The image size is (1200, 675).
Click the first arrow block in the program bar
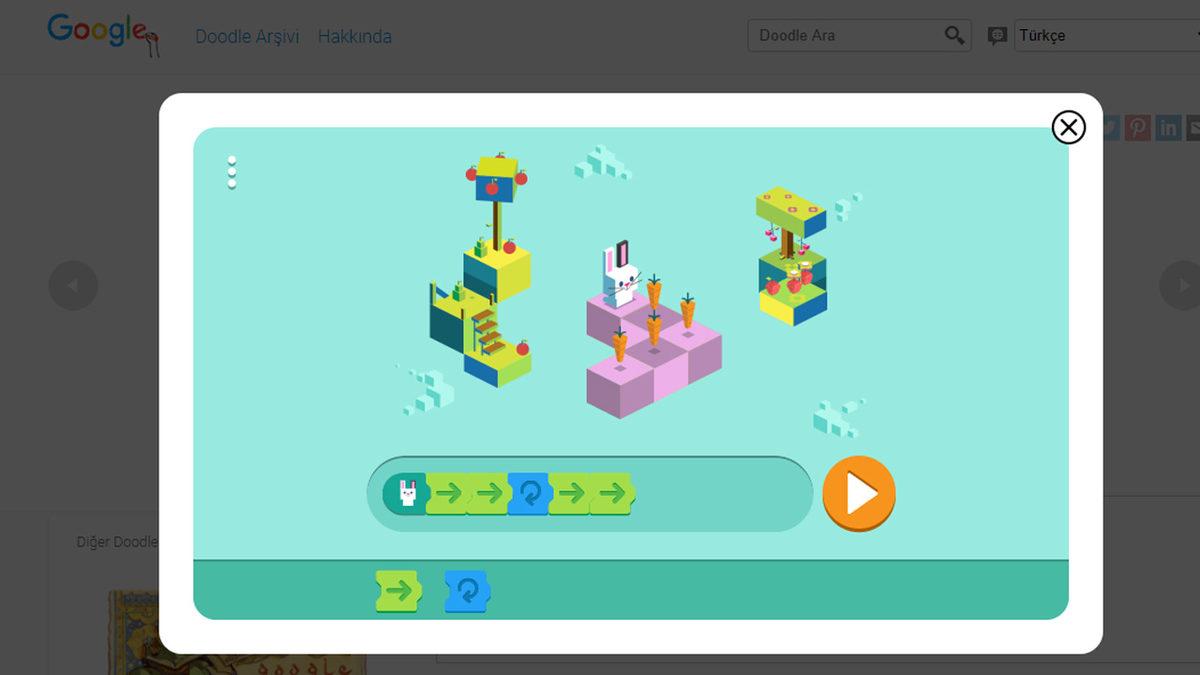point(452,492)
